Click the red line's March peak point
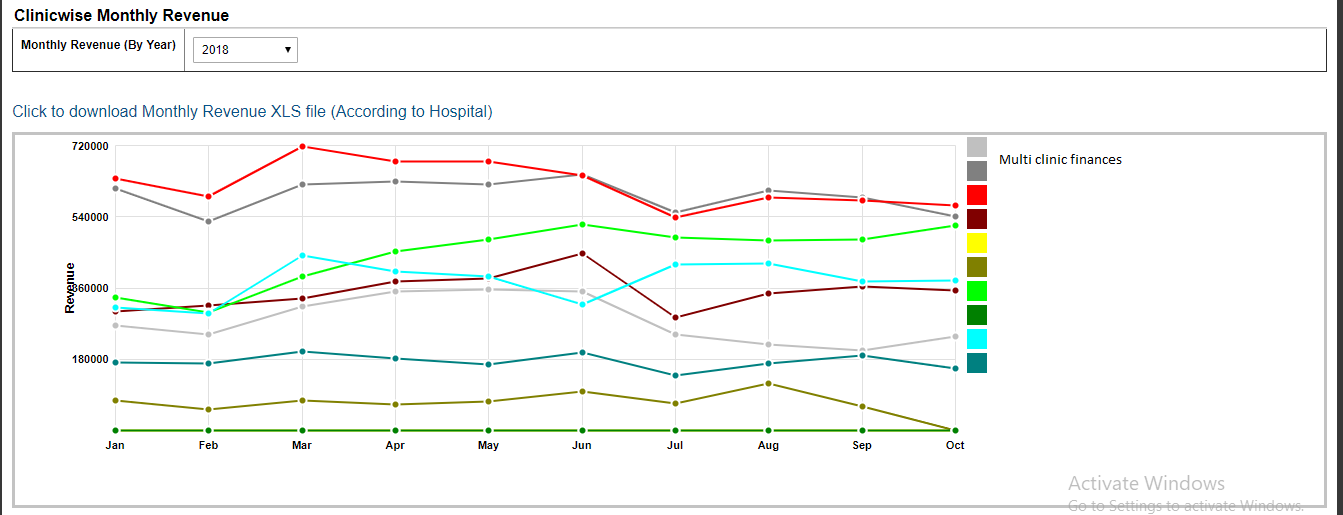Image resolution: width=1343 pixels, height=515 pixels. point(302,147)
